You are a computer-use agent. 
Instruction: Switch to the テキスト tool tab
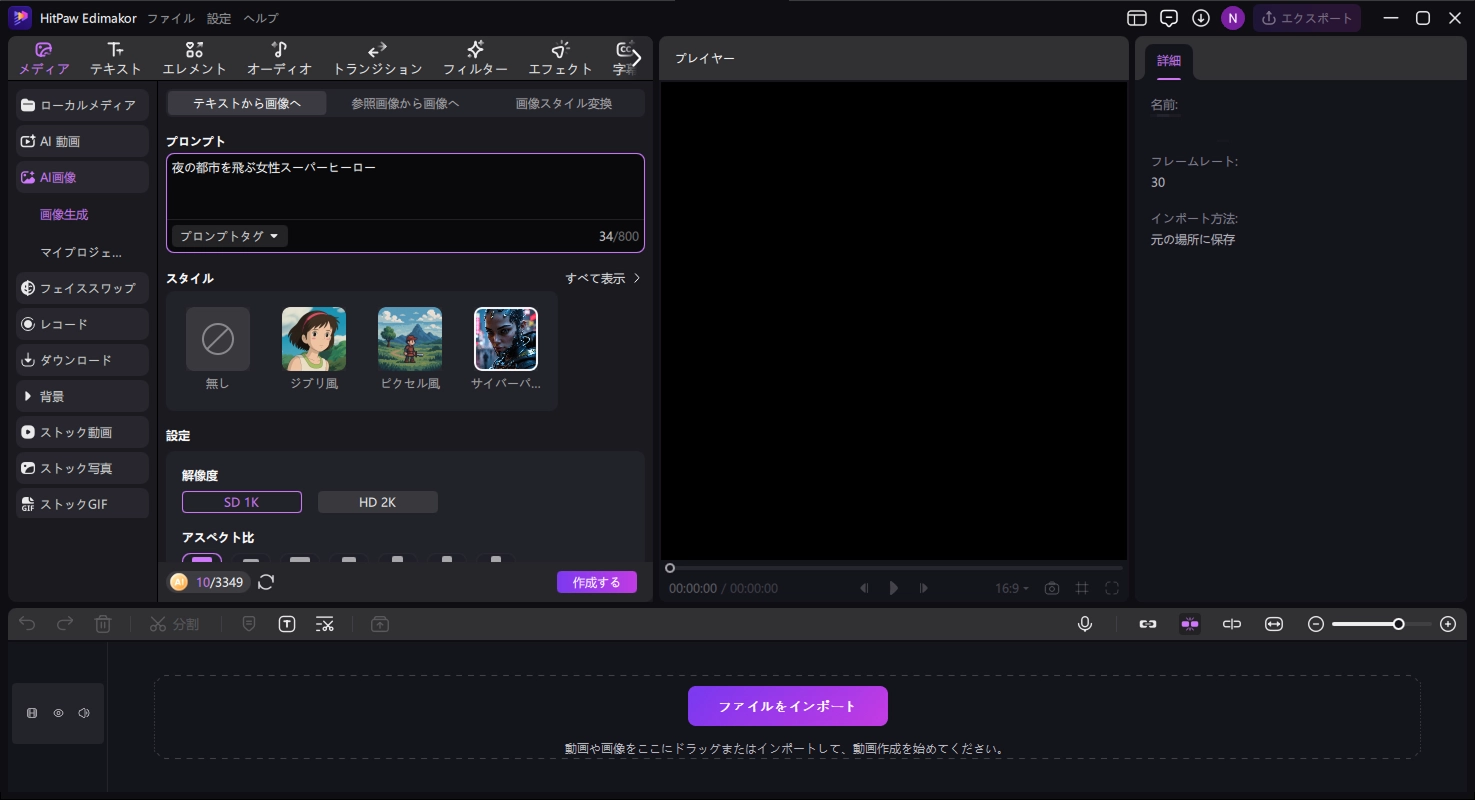pos(116,59)
